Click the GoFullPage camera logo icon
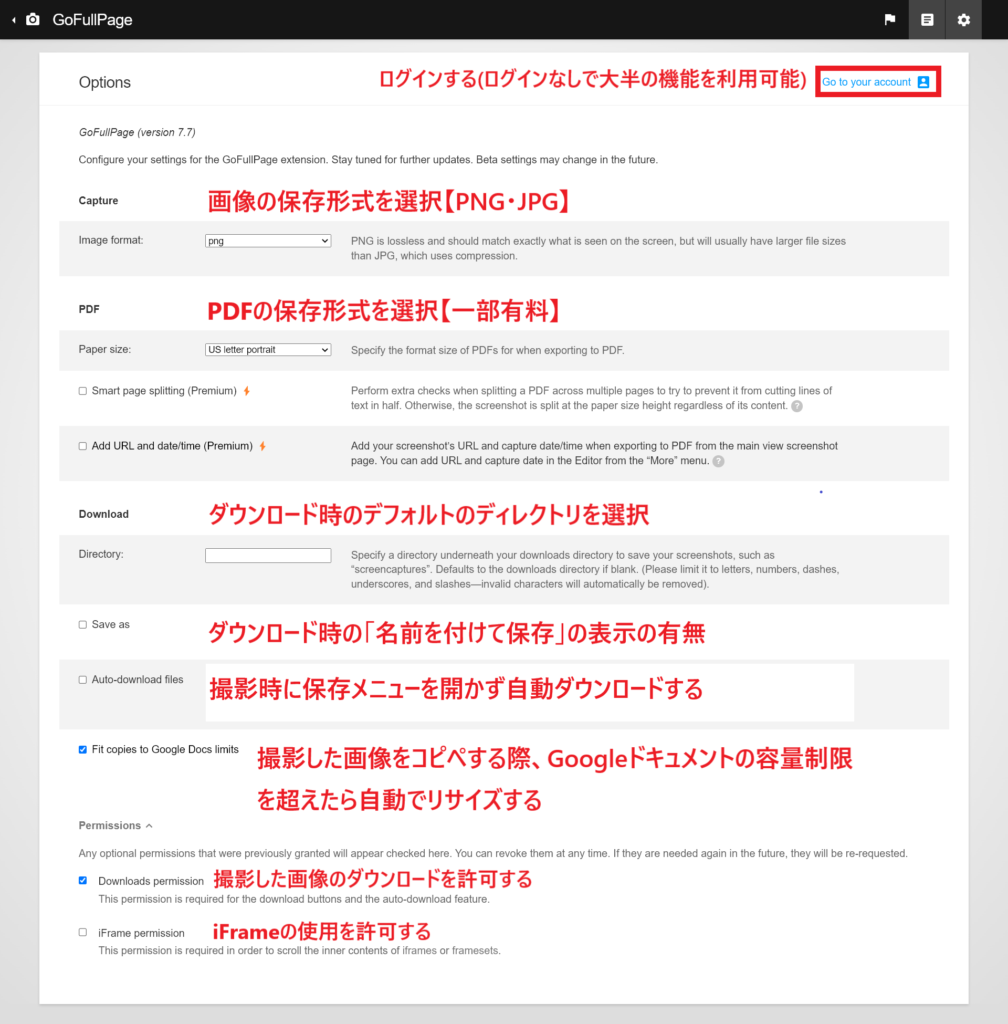 (33, 20)
